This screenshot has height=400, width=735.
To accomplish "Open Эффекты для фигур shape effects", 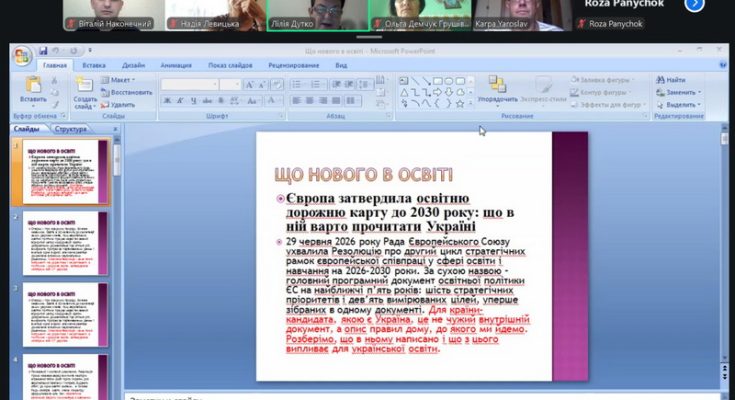I will coord(608,105).
